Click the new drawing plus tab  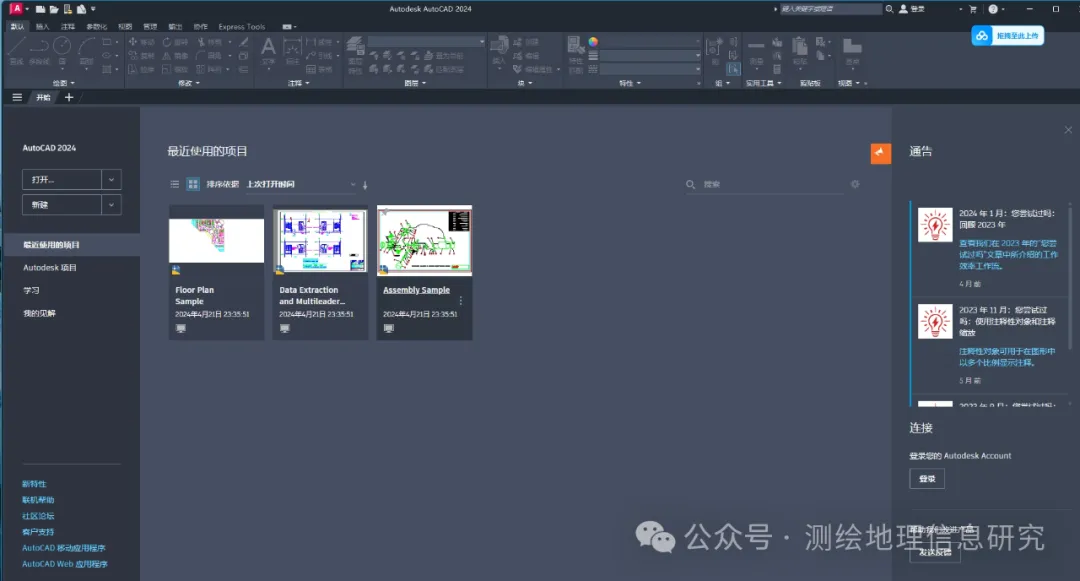[69, 97]
